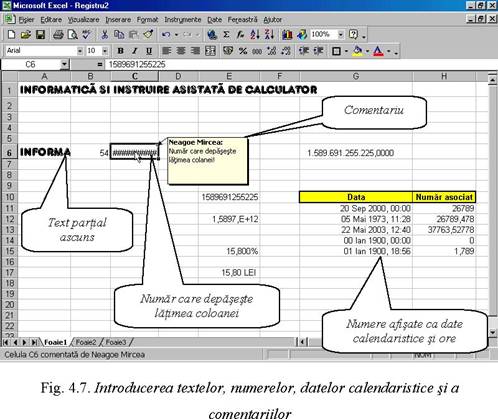Open the Editare menu
This screenshot has width=498, height=419.
coord(51,20)
